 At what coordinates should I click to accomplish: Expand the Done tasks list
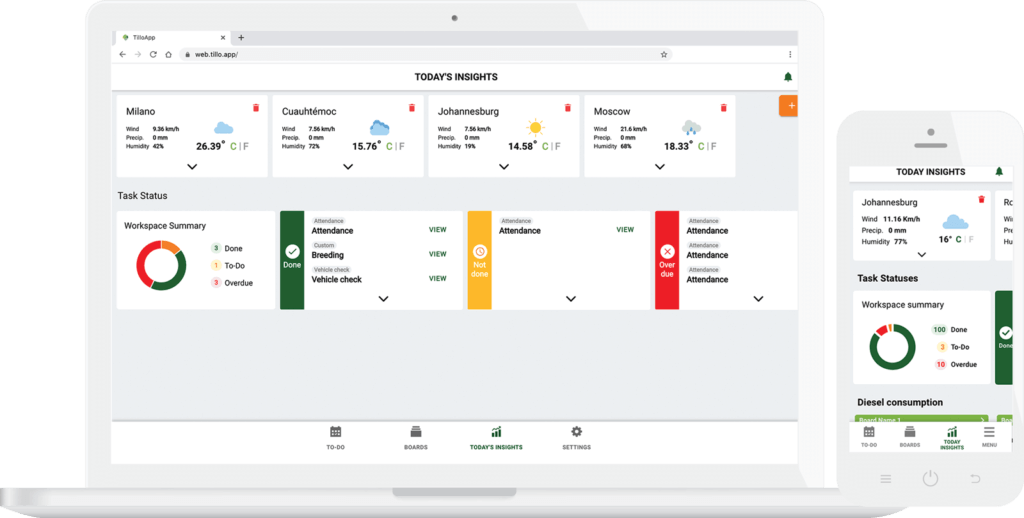coord(383,298)
